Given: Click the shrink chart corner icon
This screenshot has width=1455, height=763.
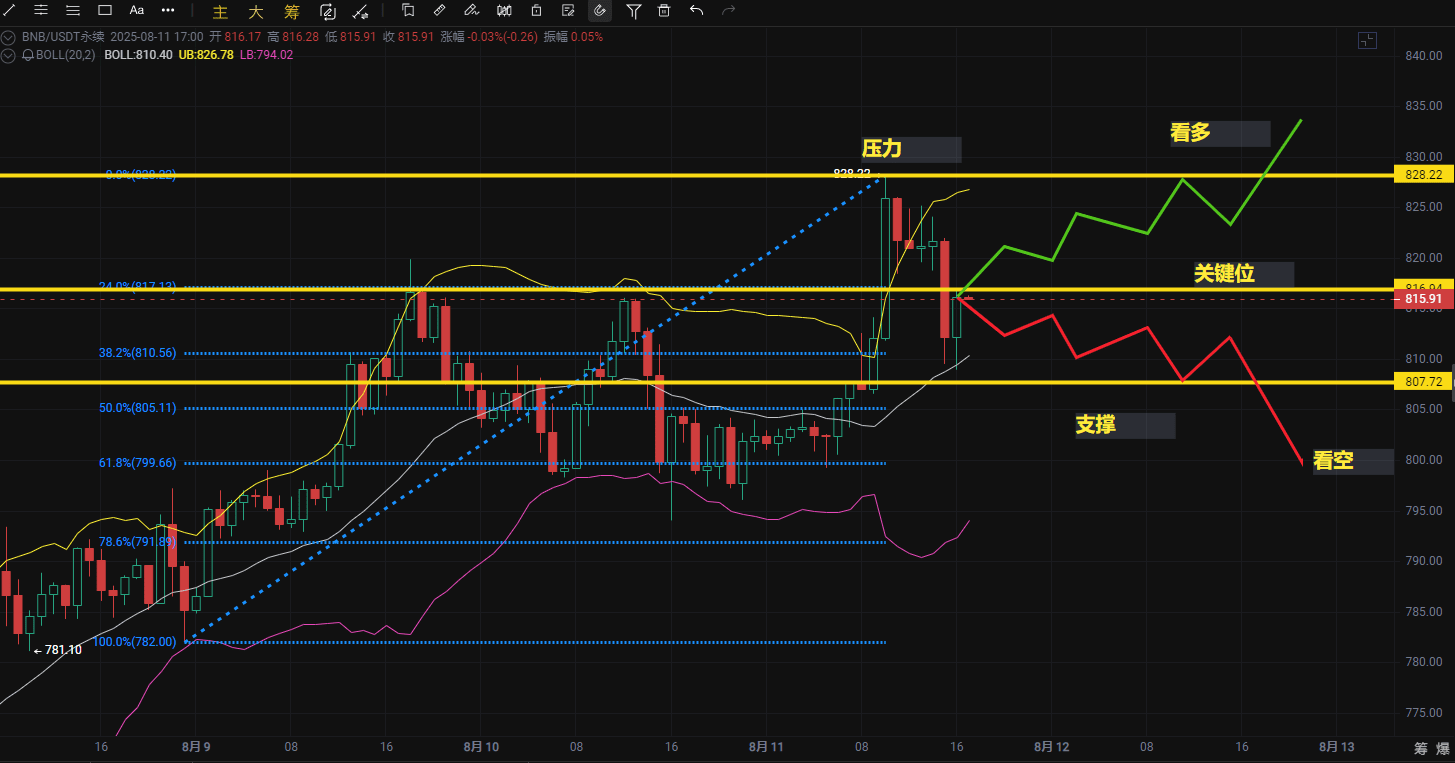Looking at the screenshot, I should [x=1367, y=40].
